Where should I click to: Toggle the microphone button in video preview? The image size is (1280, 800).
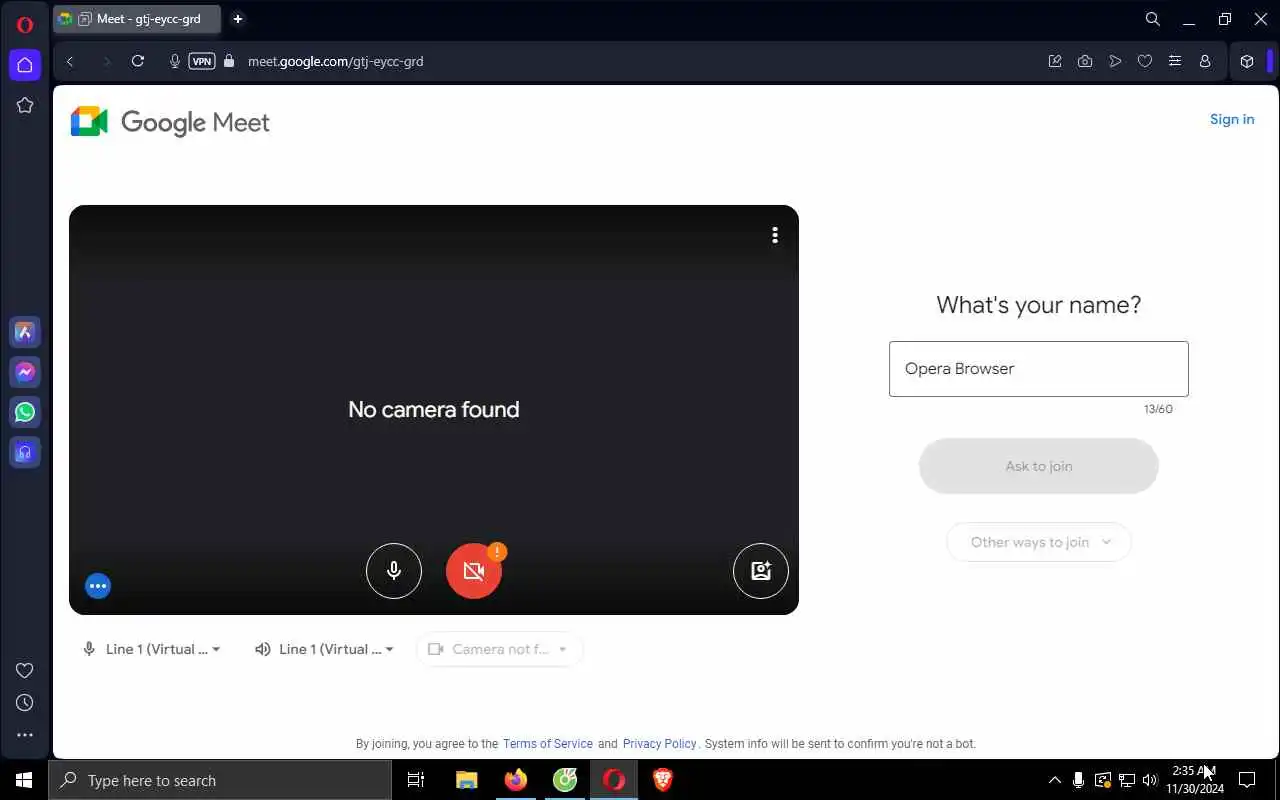tap(394, 571)
